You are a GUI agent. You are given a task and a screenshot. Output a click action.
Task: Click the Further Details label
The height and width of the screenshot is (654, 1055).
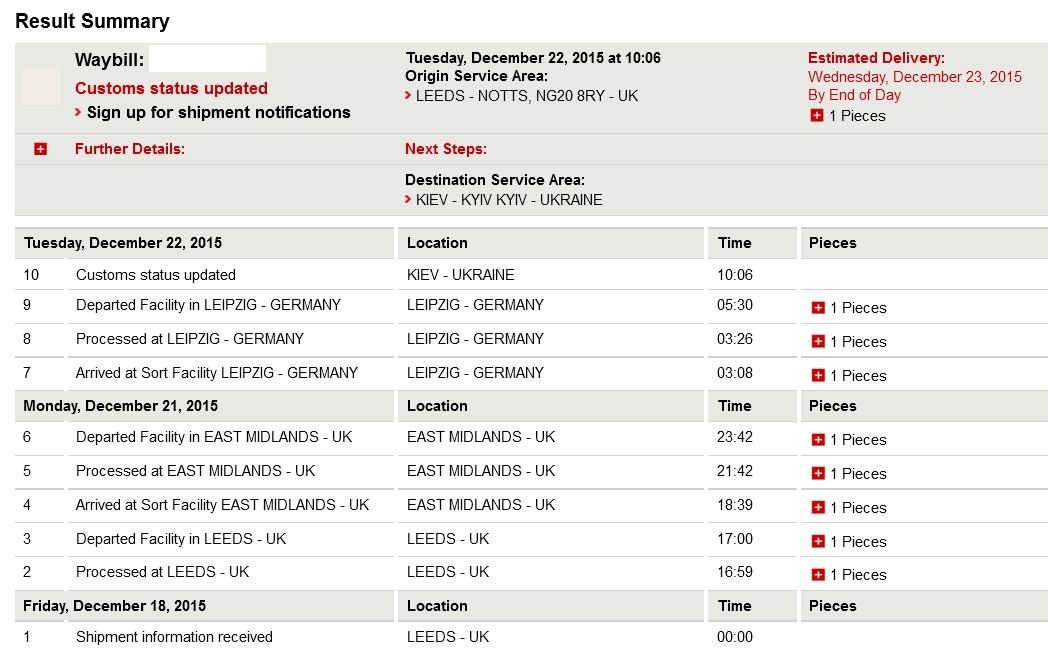click(x=129, y=149)
